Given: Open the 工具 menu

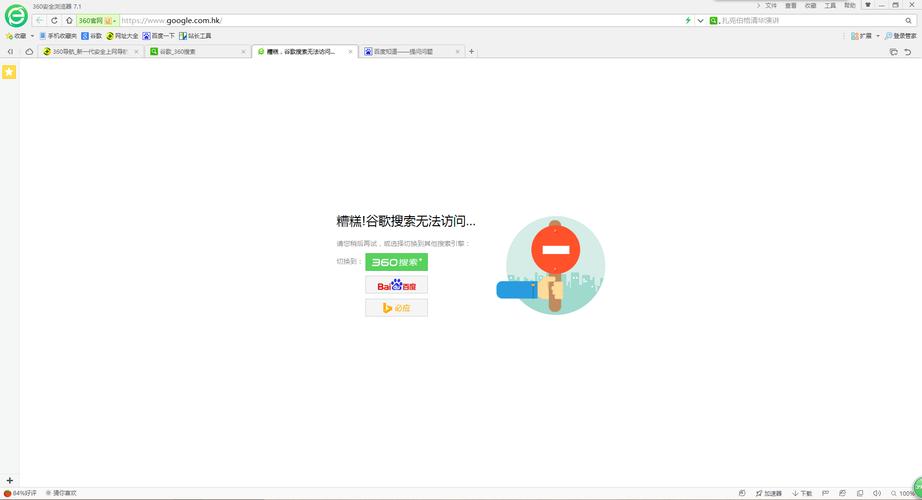Looking at the screenshot, I should (830, 5).
